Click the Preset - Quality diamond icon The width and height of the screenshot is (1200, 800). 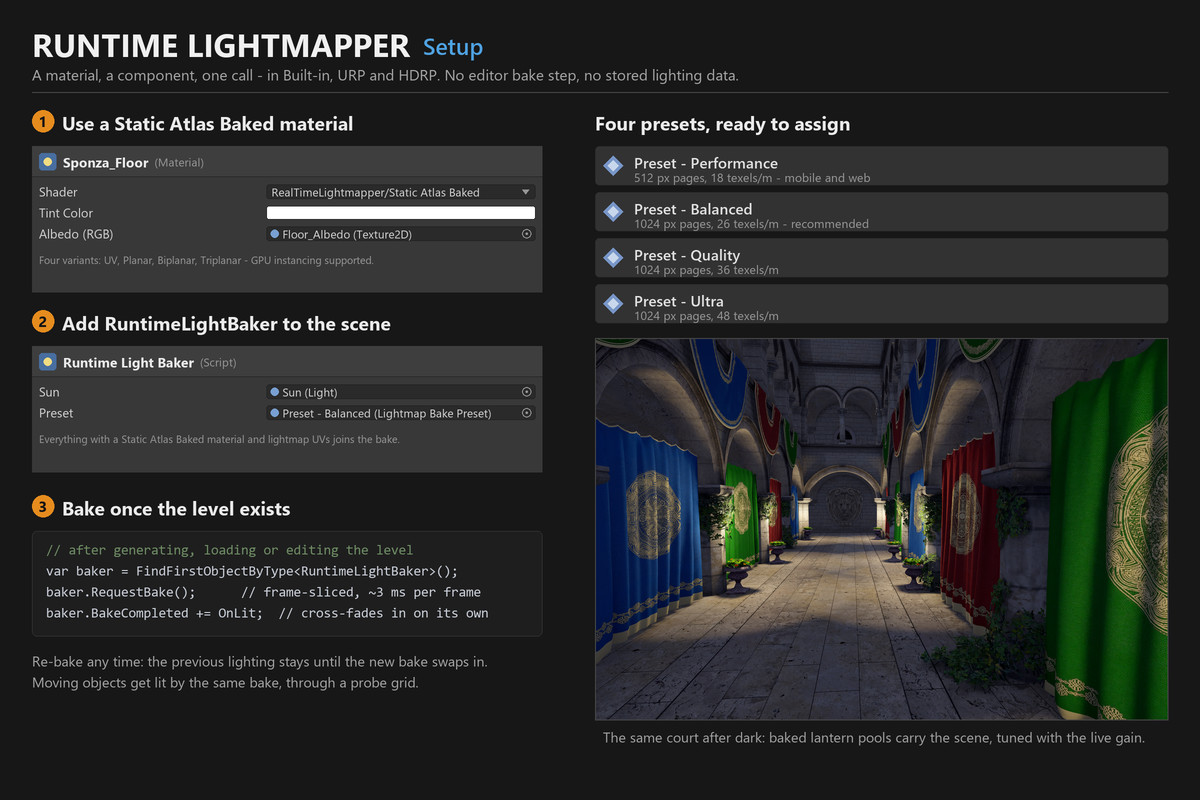pos(613,258)
